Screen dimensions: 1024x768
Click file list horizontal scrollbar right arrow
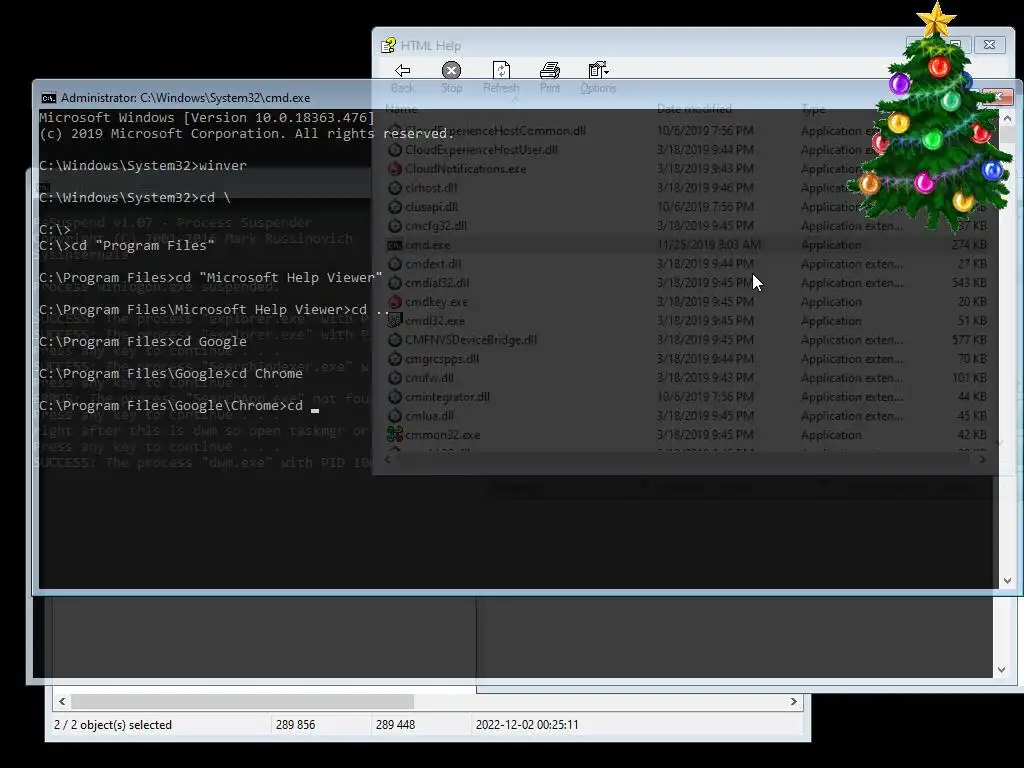[982, 459]
